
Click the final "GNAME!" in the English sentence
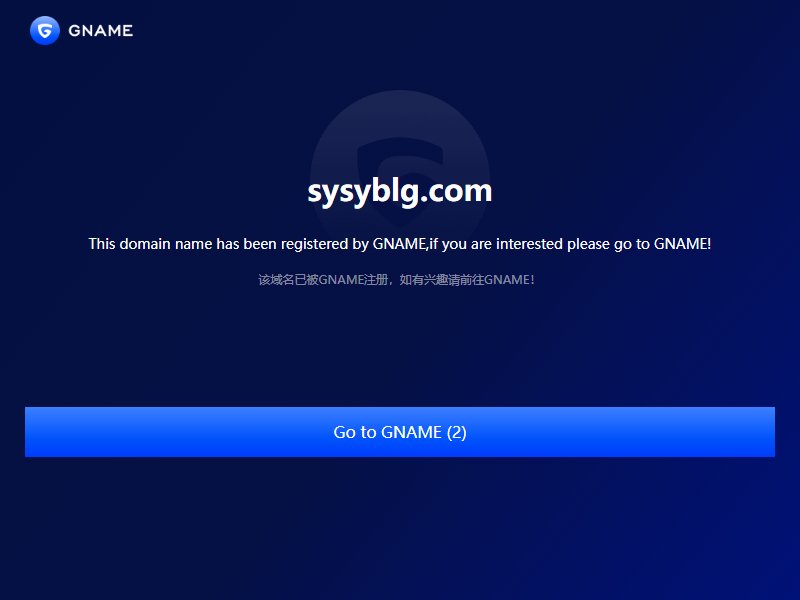click(x=683, y=244)
